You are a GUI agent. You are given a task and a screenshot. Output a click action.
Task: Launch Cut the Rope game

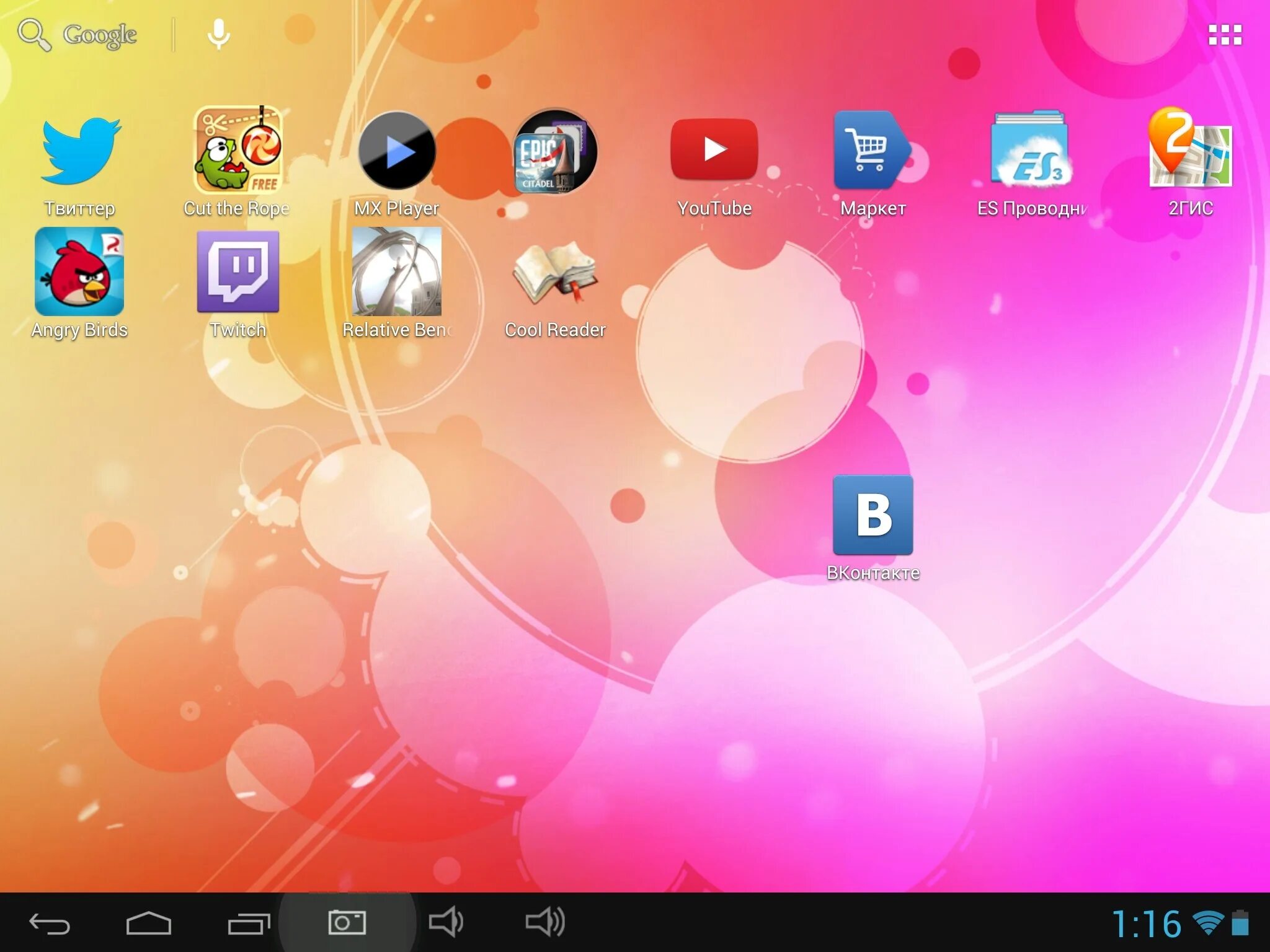pos(238,151)
